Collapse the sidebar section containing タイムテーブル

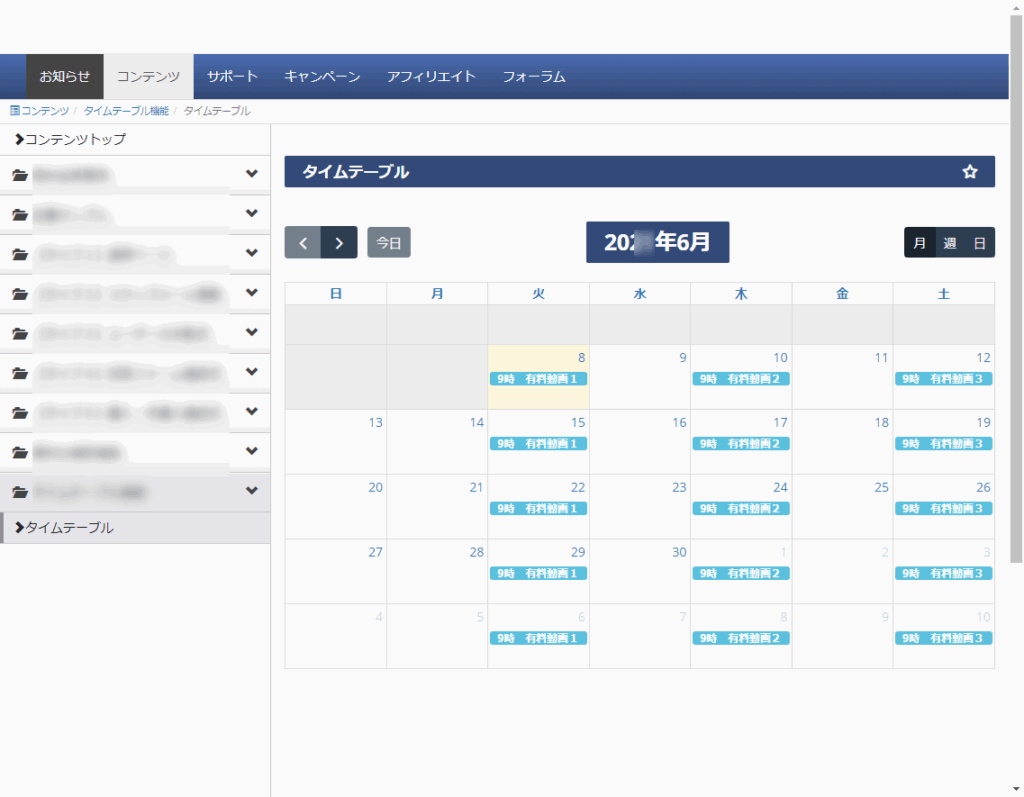point(251,492)
